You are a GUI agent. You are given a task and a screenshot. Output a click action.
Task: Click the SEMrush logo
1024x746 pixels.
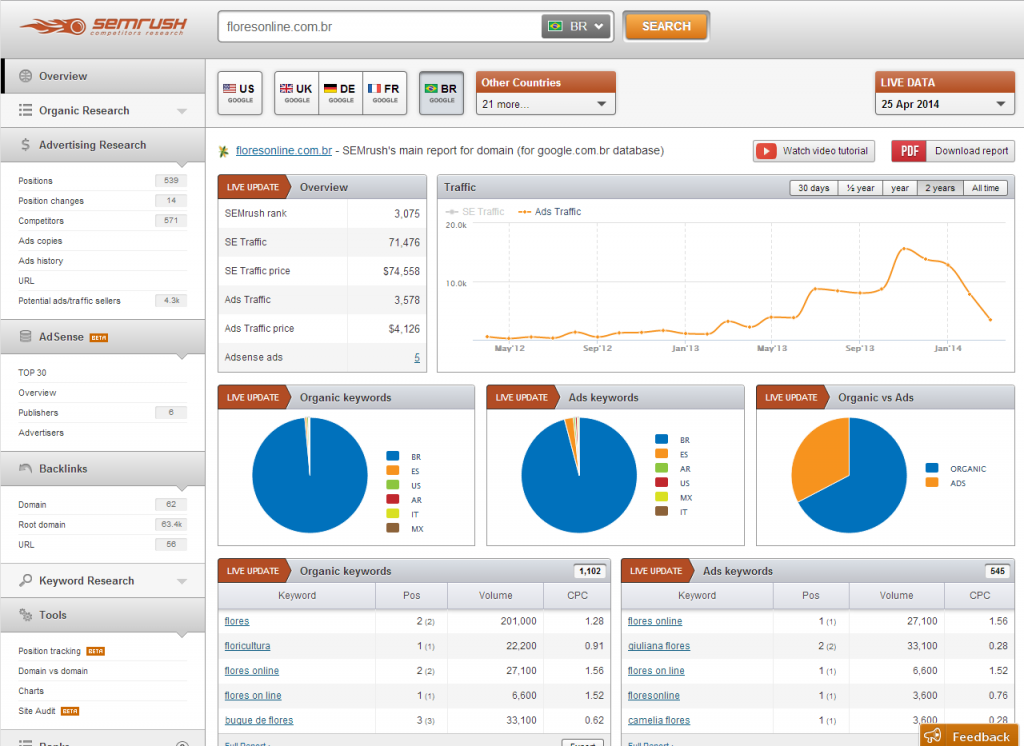click(101, 26)
